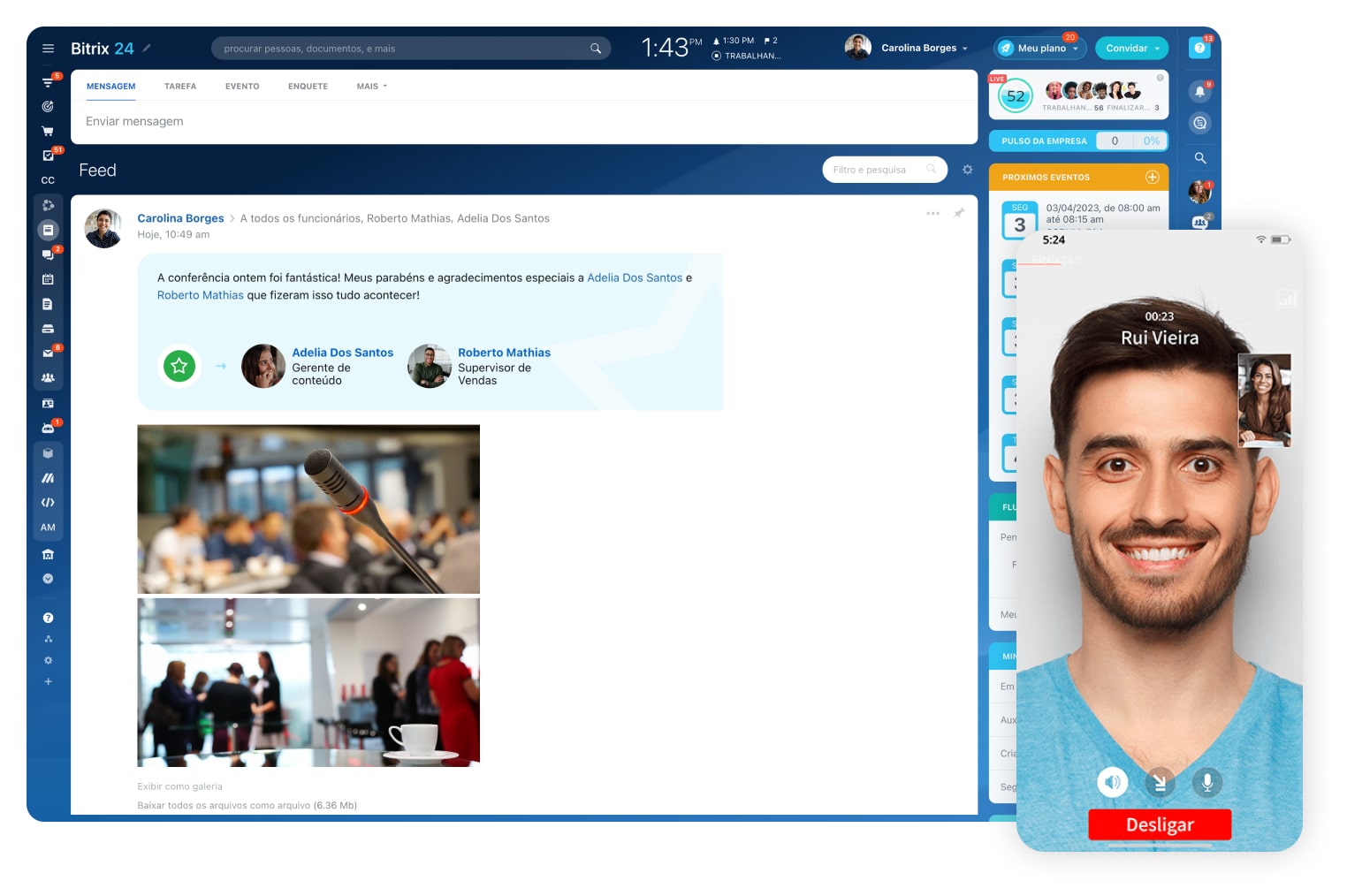
Task: Expand the Meu plano dropdown
Action: click(x=1040, y=49)
